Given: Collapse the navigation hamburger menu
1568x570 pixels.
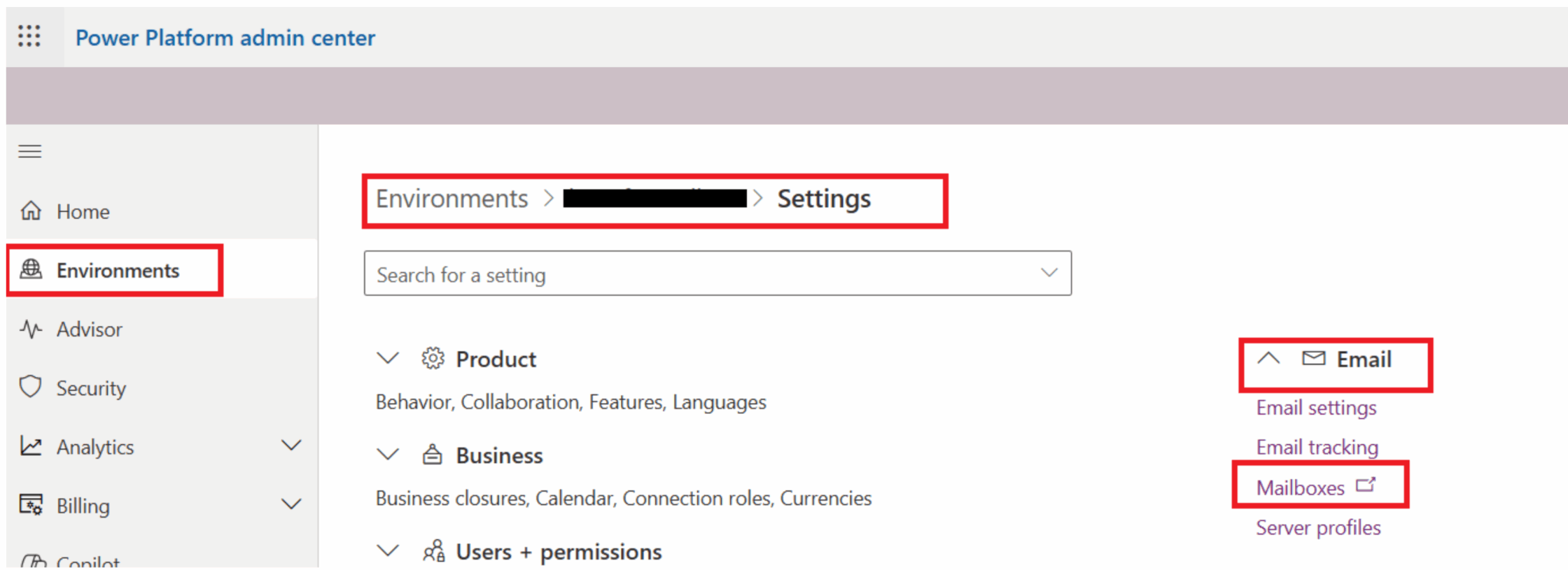Looking at the screenshot, I should (x=30, y=151).
